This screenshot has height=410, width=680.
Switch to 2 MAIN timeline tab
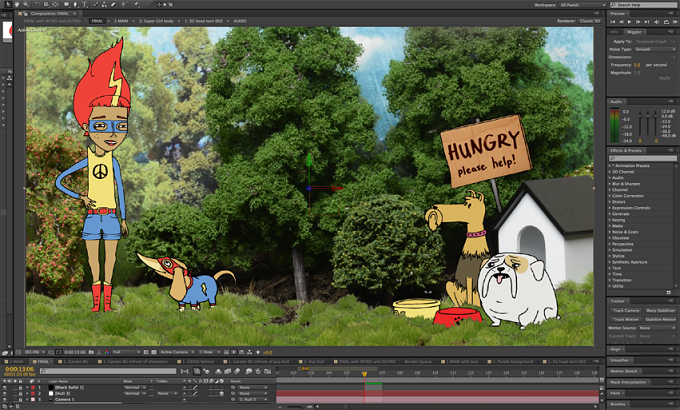(x=15, y=361)
